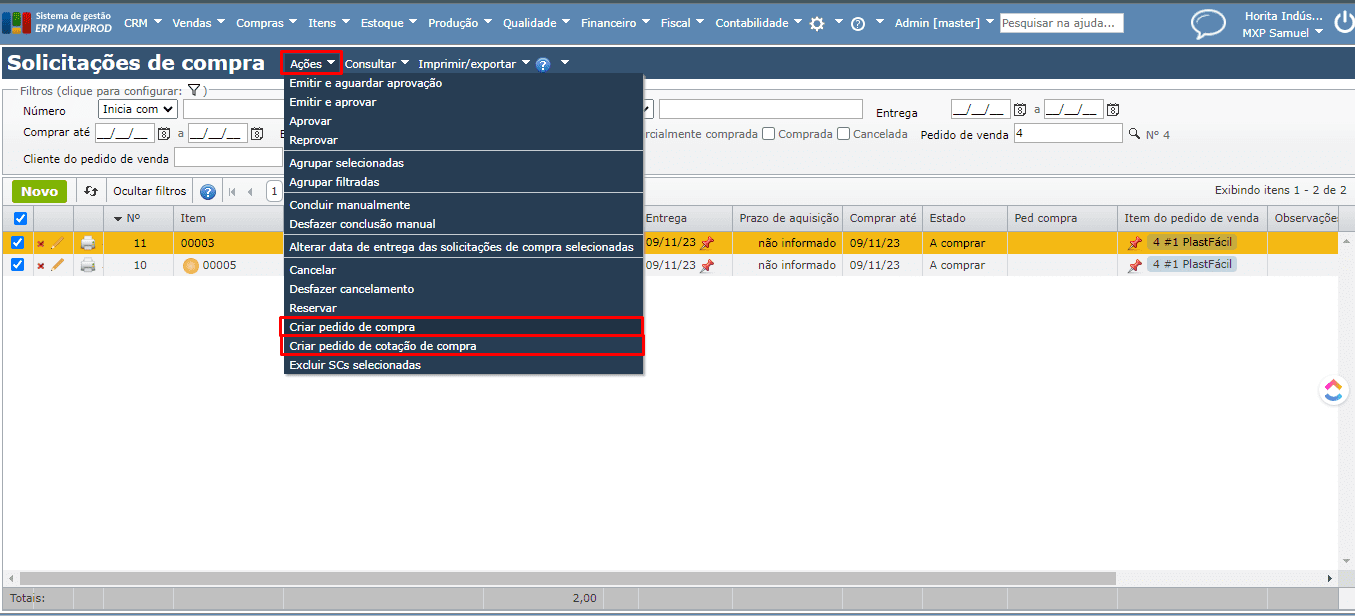Open the 'Inicia com' Número dropdown
Viewport: 1355px width, 616px height.
pyautogui.click(x=138, y=109)
